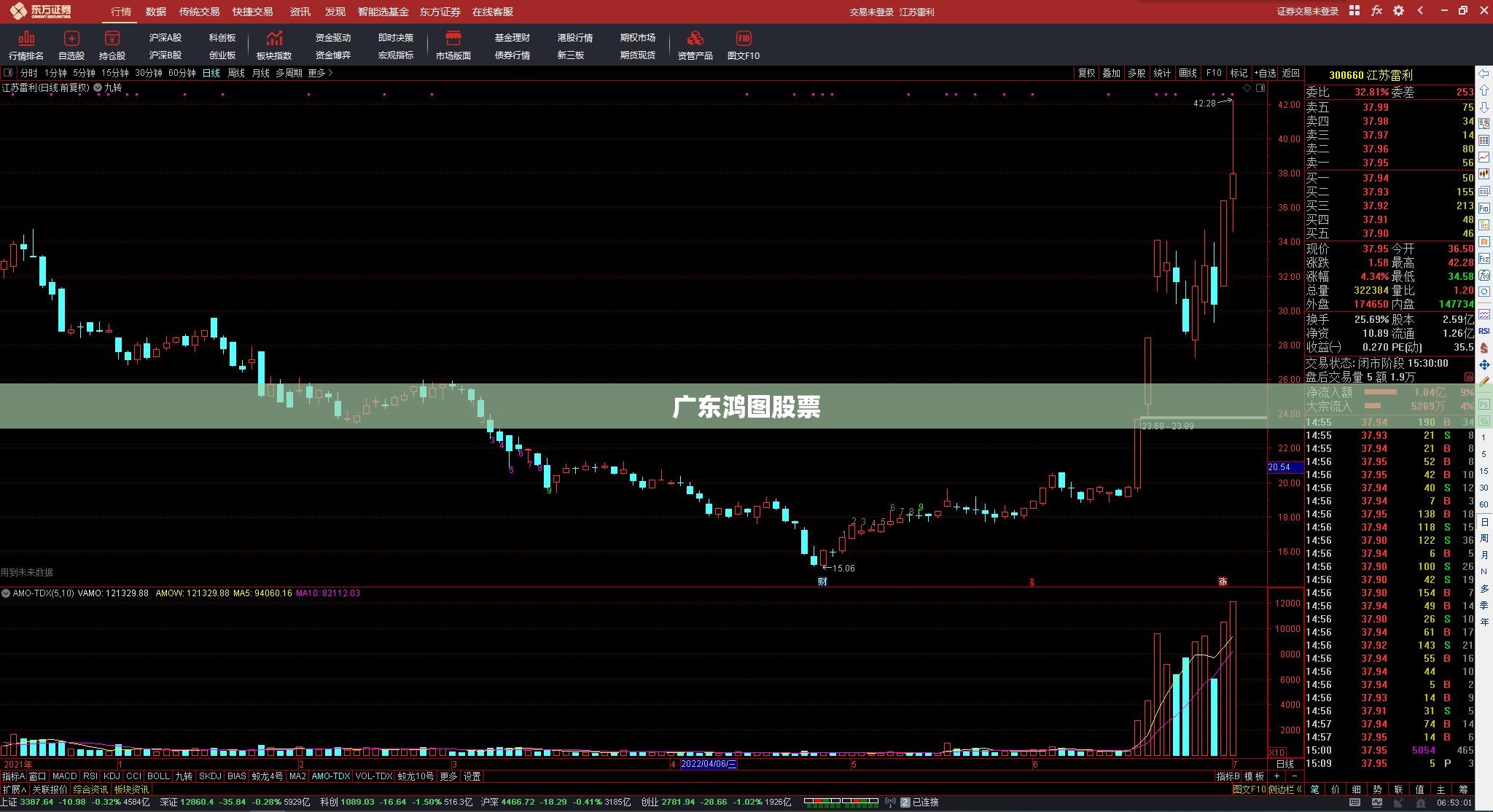Click the fx formula icon in title bar

click(1376, 11)
